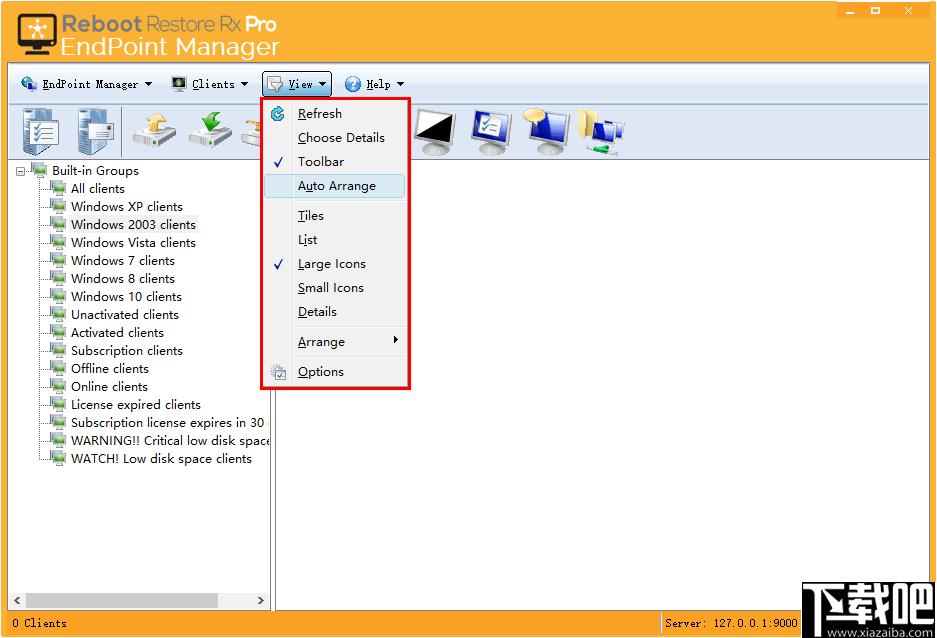Click the tree panel scroll right arrow
Screen dimensions: 937x638
[x=261, y=600]
